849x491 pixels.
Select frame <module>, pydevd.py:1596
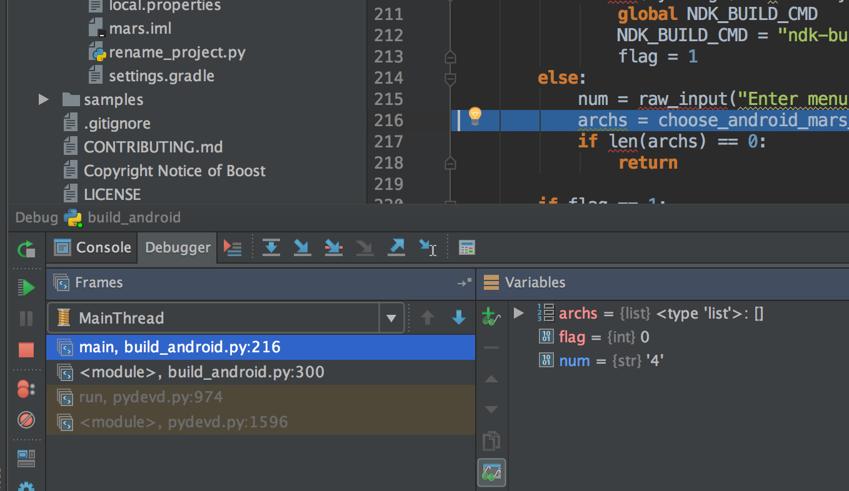click(x=260, y=422)
